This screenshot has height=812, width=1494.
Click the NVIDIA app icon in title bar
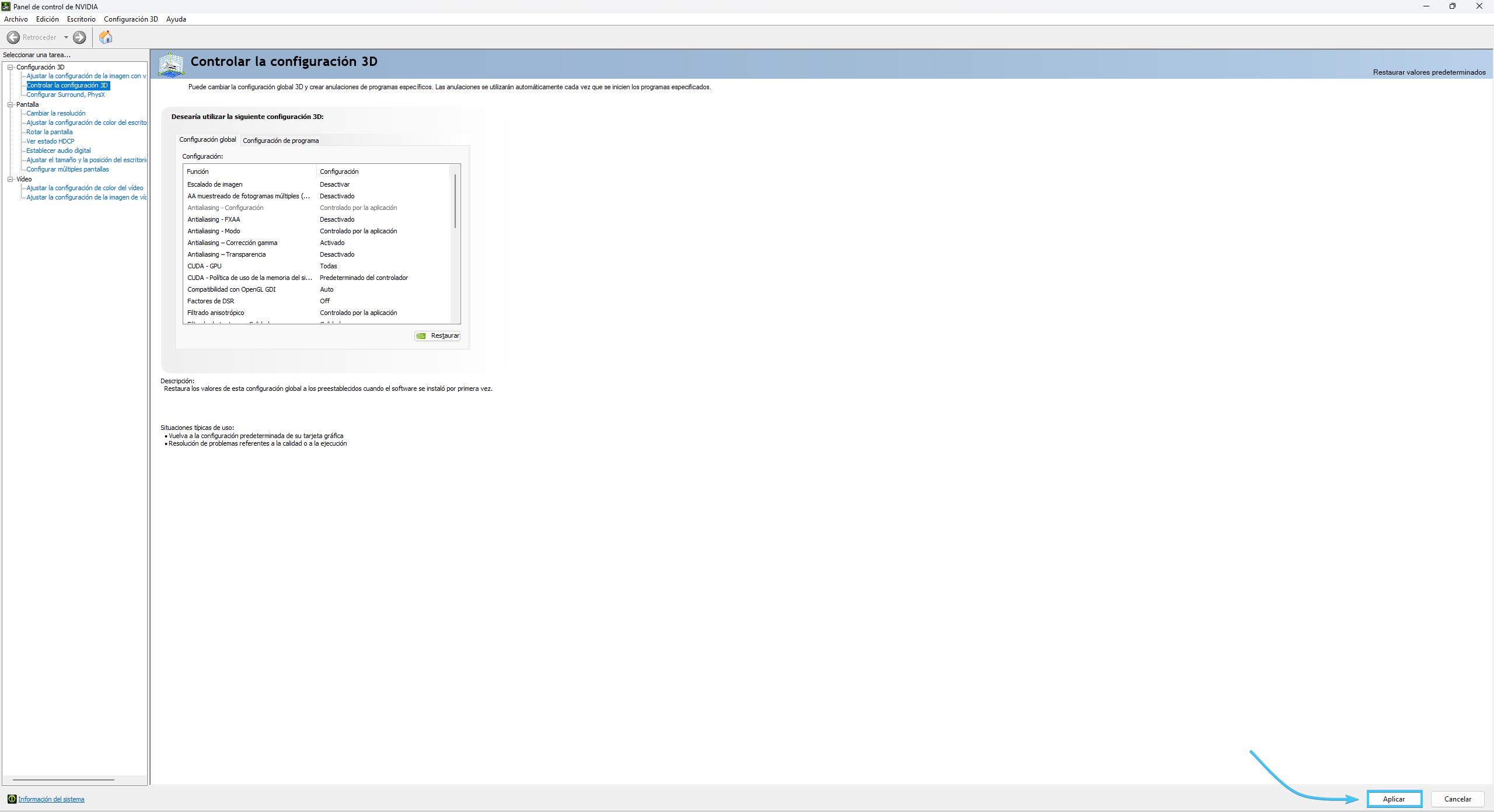point(6,6)
